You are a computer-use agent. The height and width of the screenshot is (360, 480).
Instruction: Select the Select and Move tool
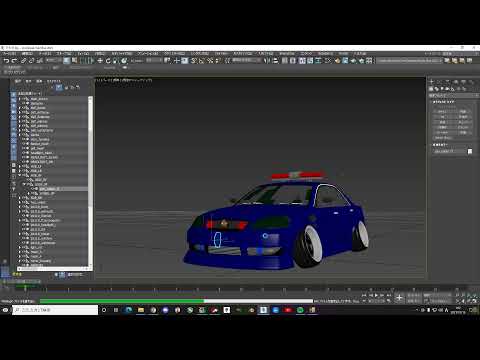click(x=100, y=61)
